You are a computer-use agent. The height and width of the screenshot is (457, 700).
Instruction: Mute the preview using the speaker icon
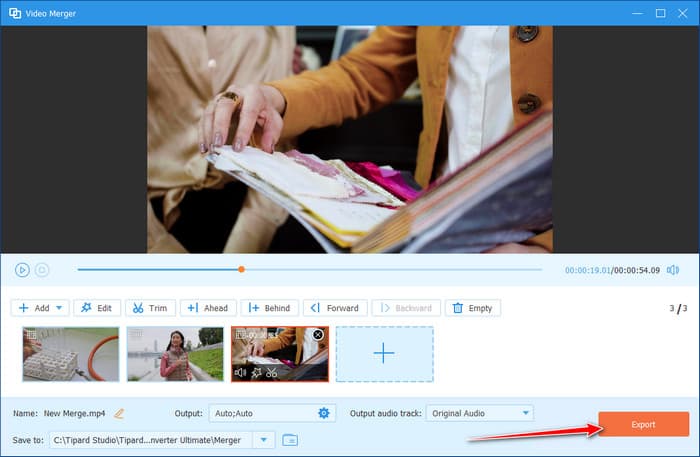coord(673,270)
